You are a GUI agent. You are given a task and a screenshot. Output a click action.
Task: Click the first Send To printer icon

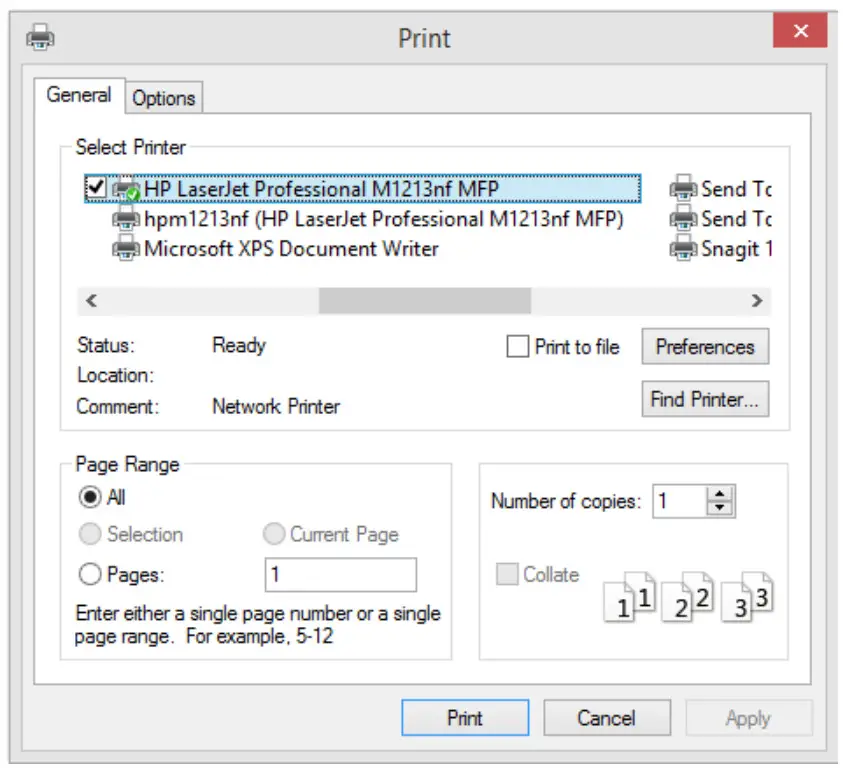683,189
